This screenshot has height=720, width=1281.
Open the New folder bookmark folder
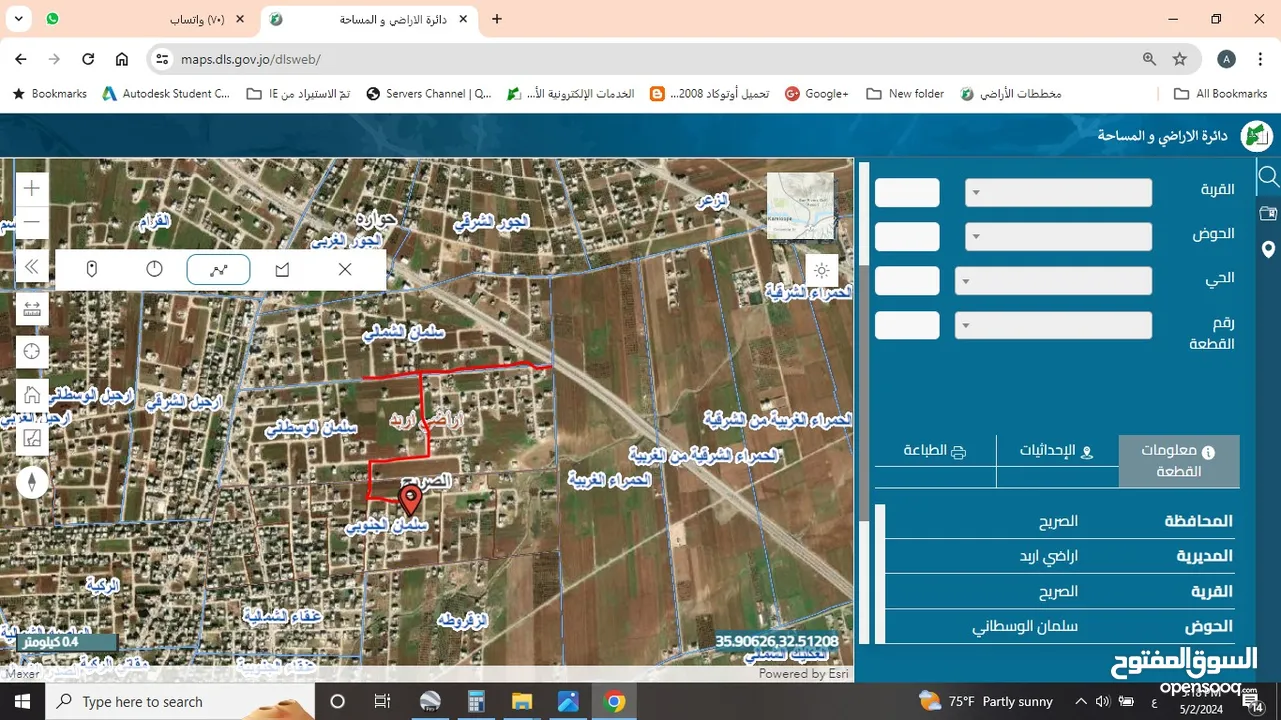tap(905, 94)
